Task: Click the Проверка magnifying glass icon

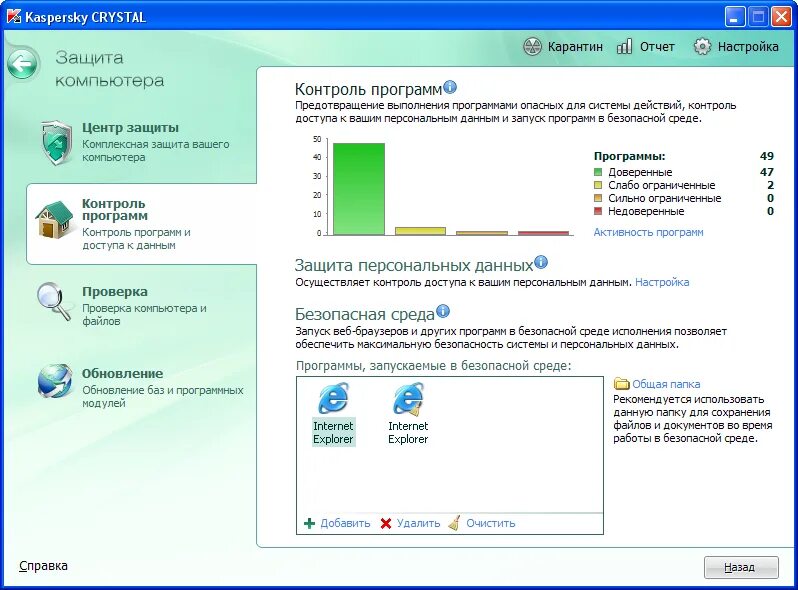Action: pyautogui.click(x=54, y=302)
